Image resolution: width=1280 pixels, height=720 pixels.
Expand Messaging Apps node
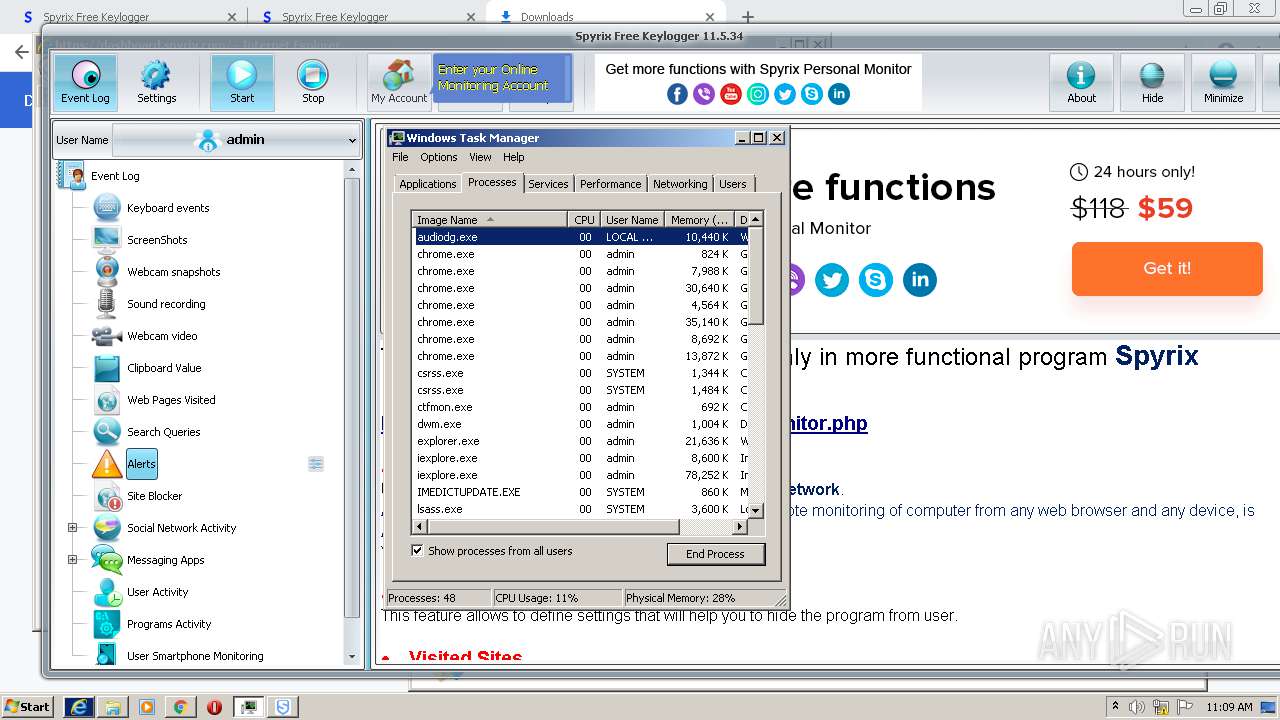coord(72,560)
